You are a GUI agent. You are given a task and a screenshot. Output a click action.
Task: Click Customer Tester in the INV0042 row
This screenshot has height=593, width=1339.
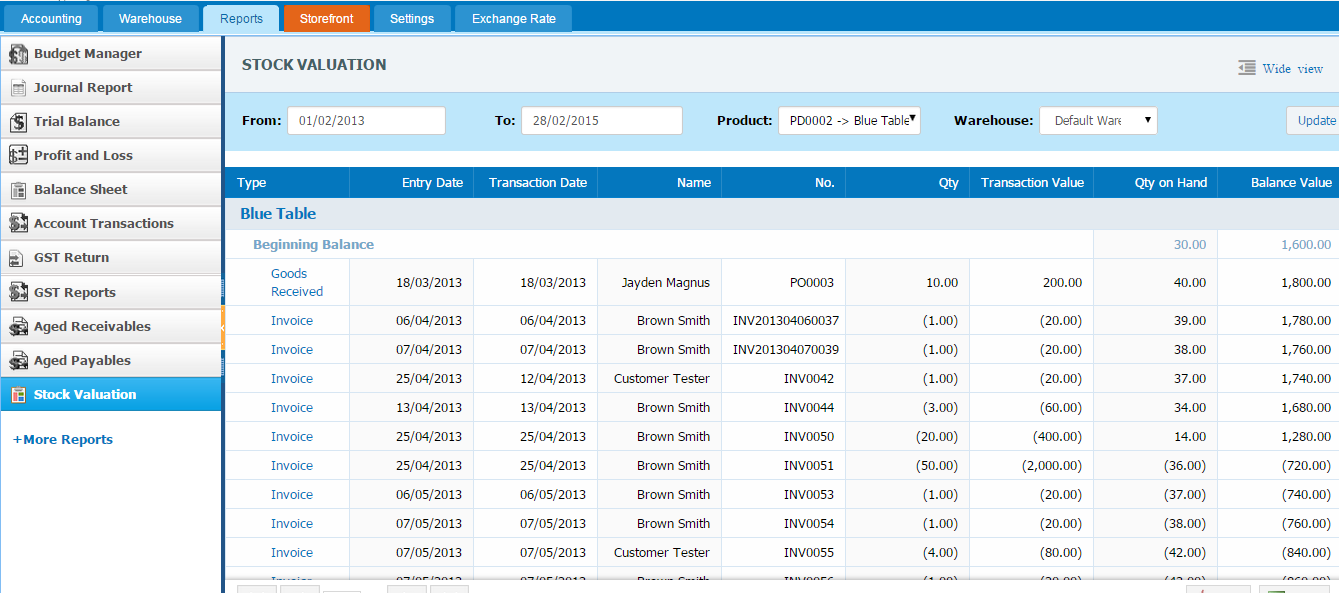(662, 379)
